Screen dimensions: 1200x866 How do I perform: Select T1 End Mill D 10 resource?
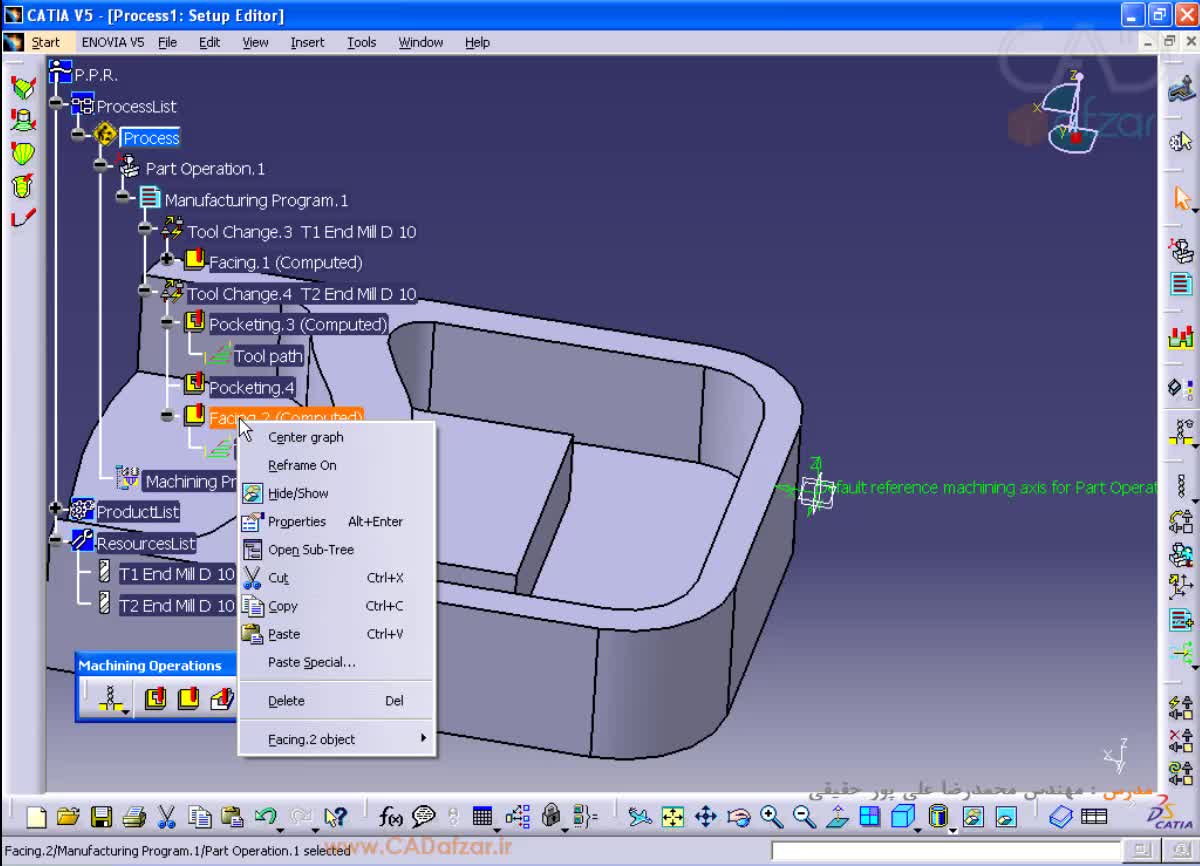pyautogui.click(x=176, y=574)
